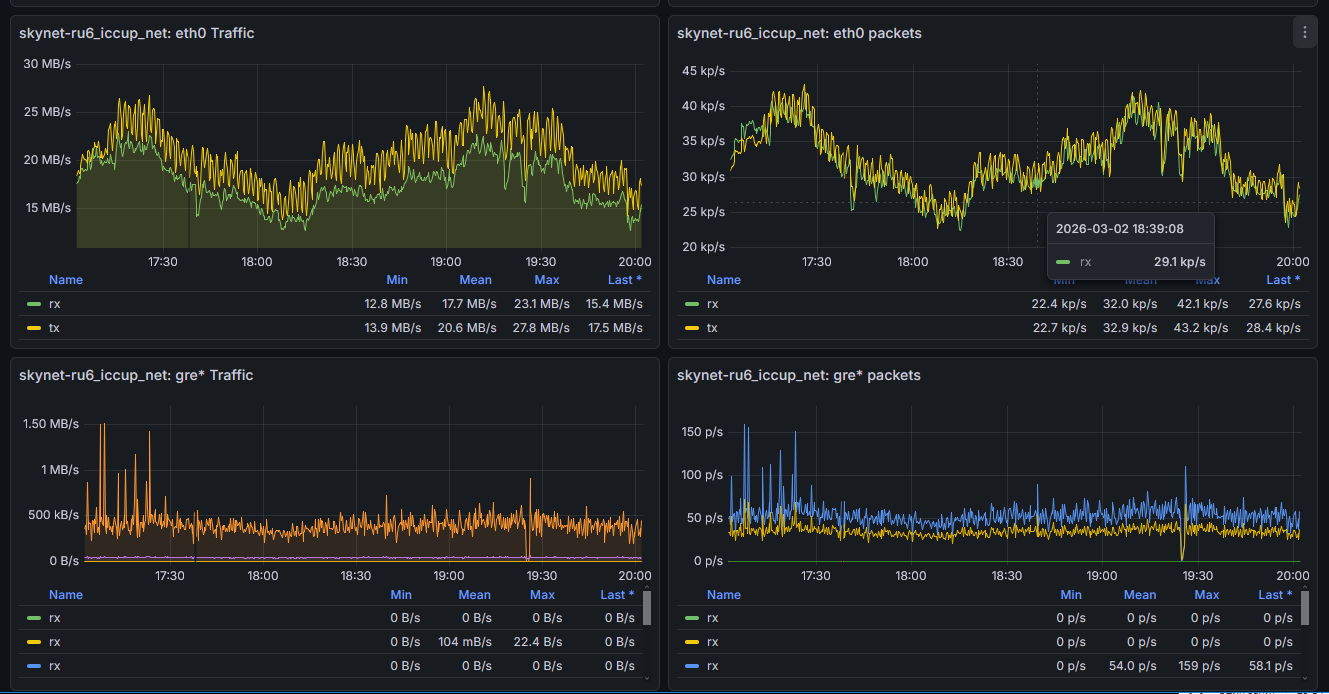Click yellow rx swatch in gre* Traffic legend
Screen dimensions: 1329x694
[x=34, y=642]
